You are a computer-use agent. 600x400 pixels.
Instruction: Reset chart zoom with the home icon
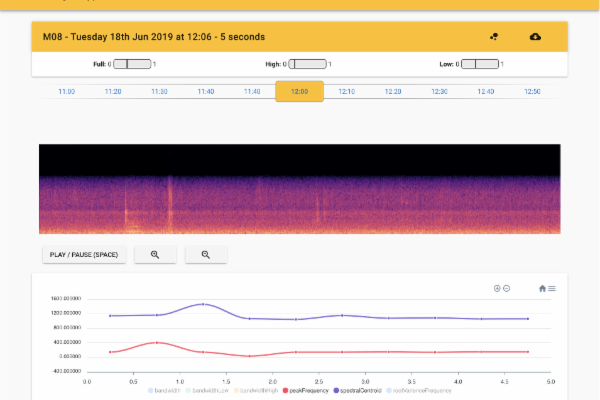click(542, 289)
